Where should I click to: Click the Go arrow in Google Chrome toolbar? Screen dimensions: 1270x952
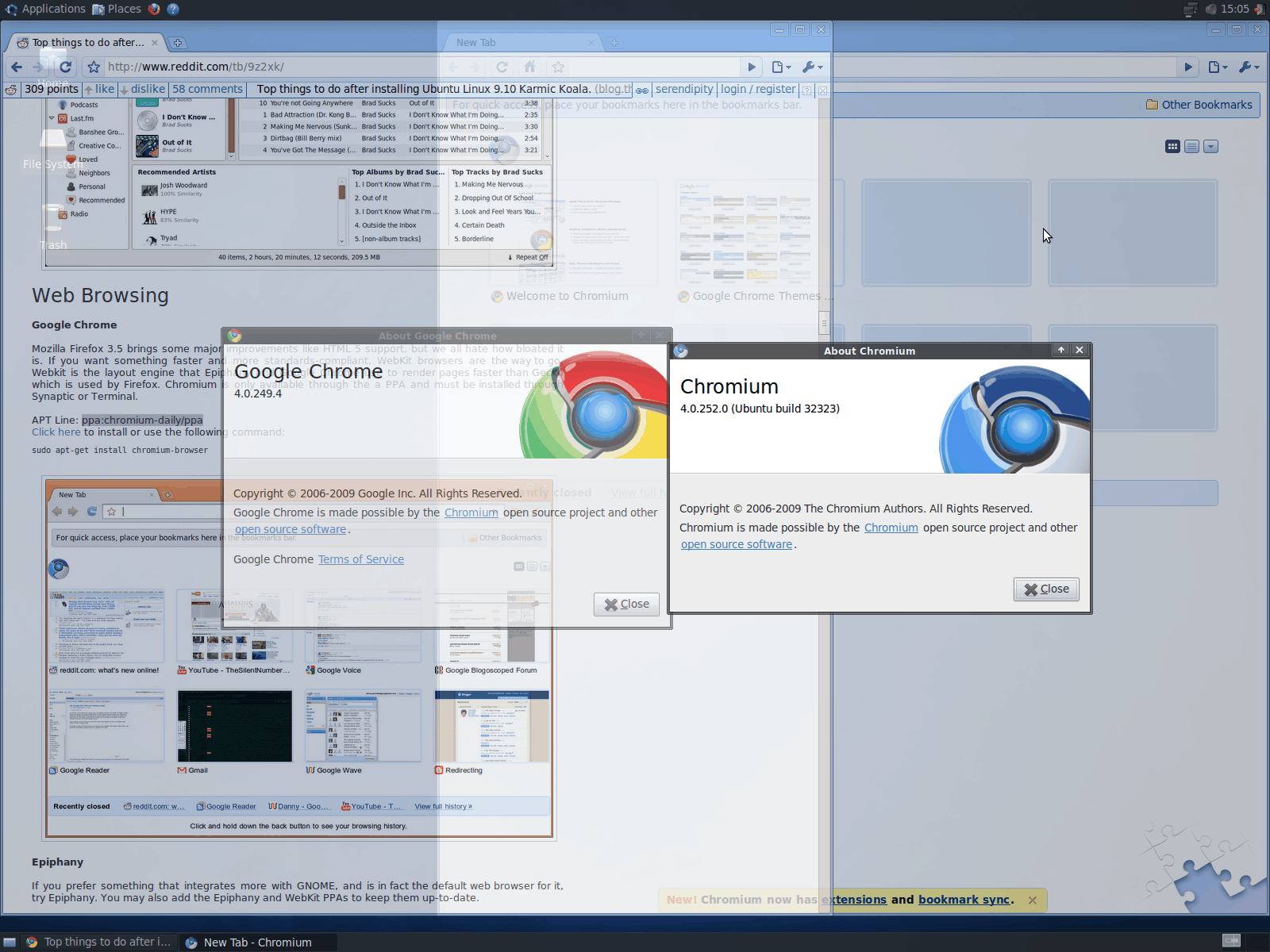[752, 67]
